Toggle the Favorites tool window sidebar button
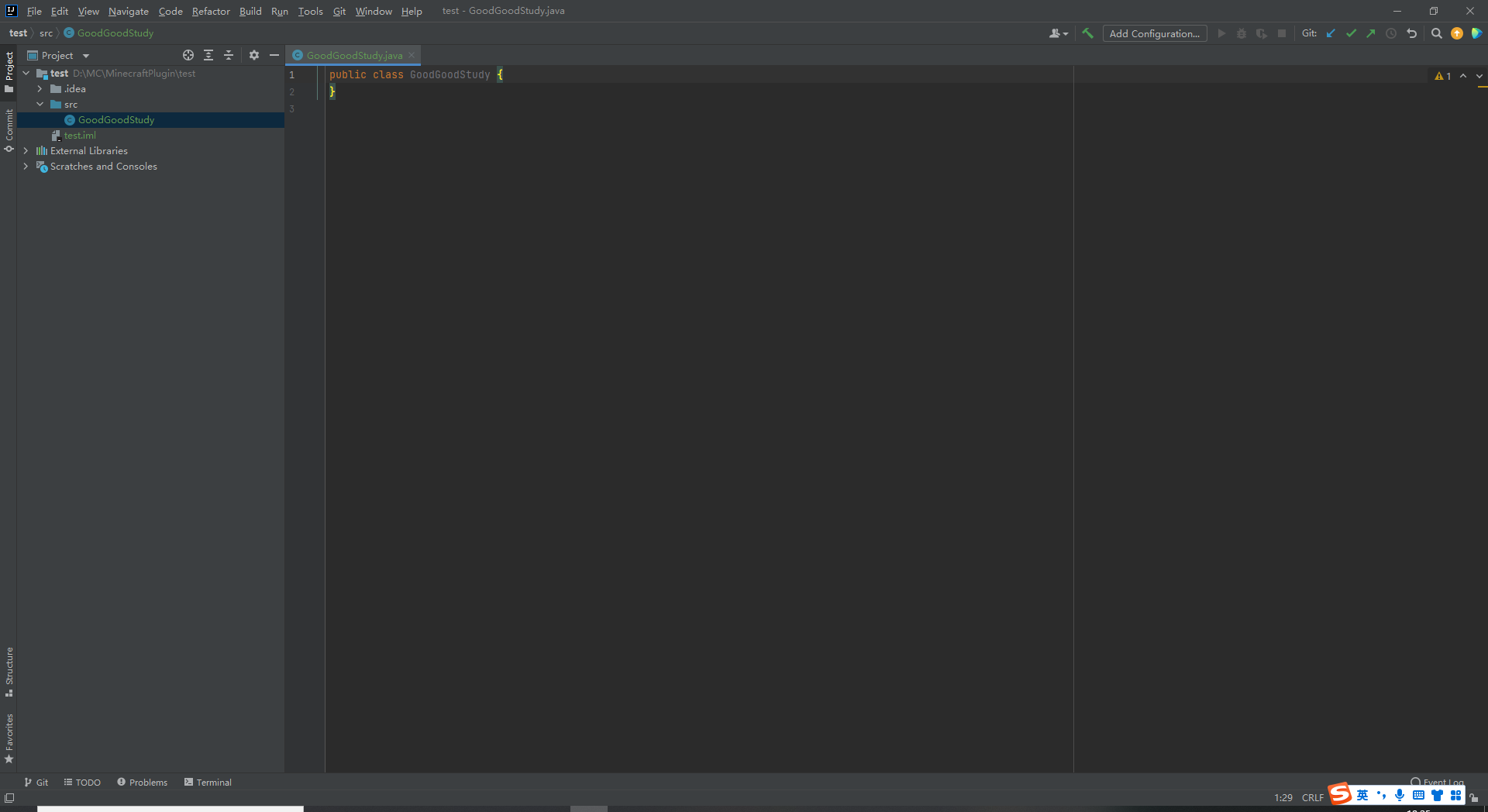1488x812 pixels. 9,738
